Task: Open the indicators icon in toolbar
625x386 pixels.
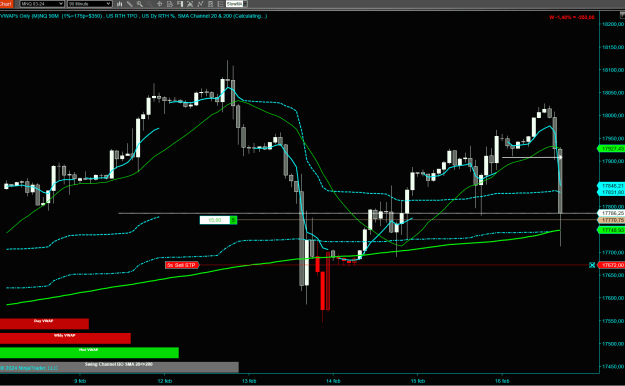Action: tap(200, 4)
